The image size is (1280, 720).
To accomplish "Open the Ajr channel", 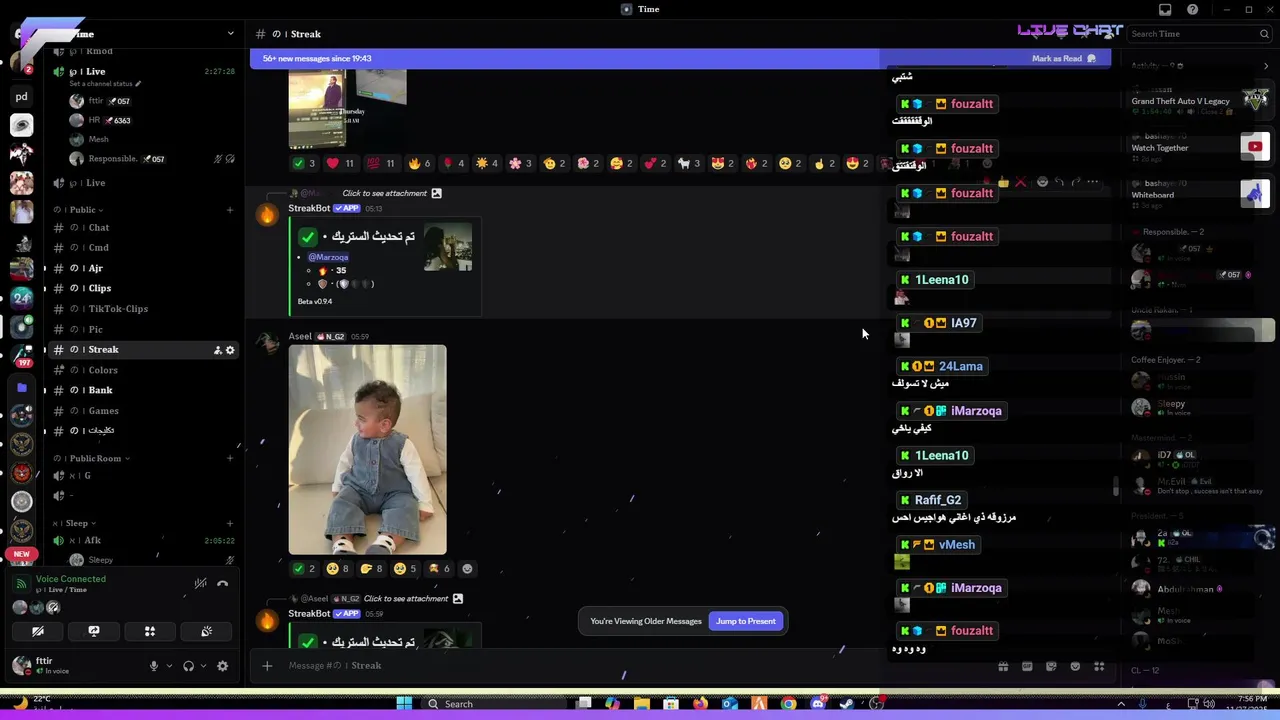I will tap(142, 268).
